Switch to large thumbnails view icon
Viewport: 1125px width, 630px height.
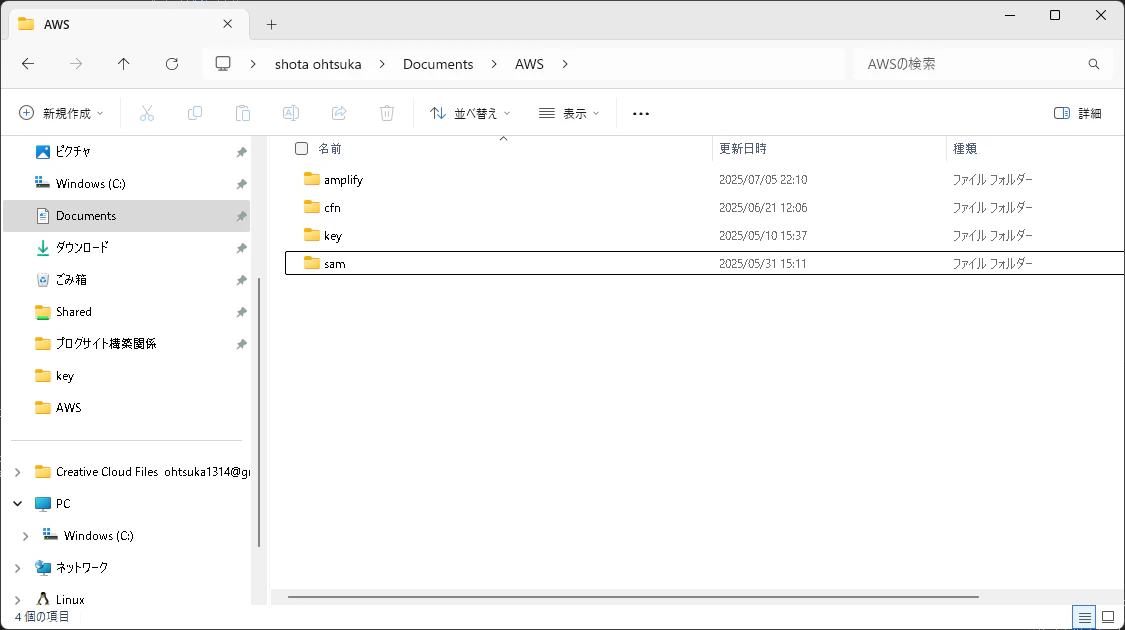(1108, 617)
